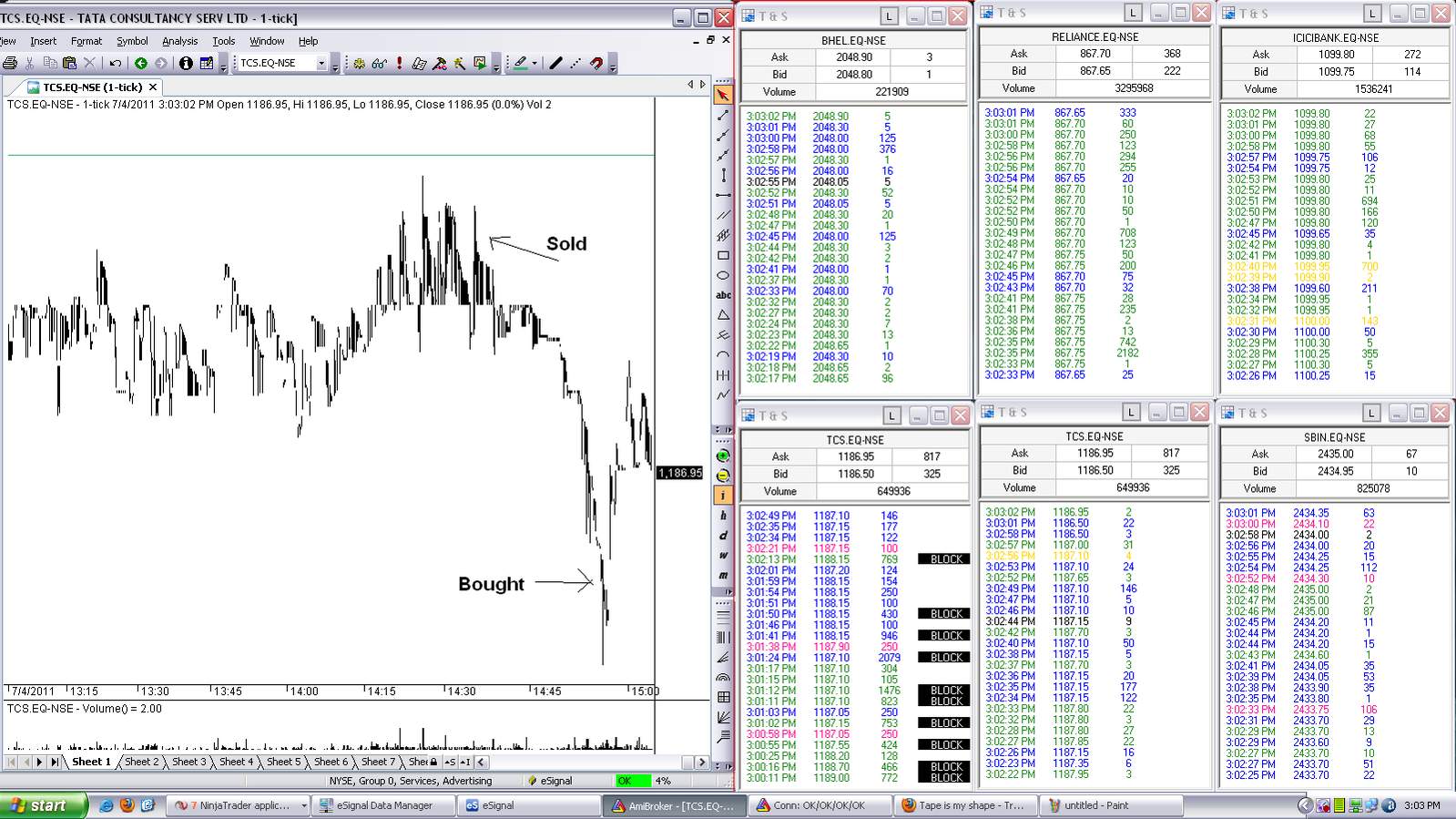This screenshot has width=1456, height=819.
Task: Select the triangle drawing tool
Action: pyautogui.click(x=723, y=315)
